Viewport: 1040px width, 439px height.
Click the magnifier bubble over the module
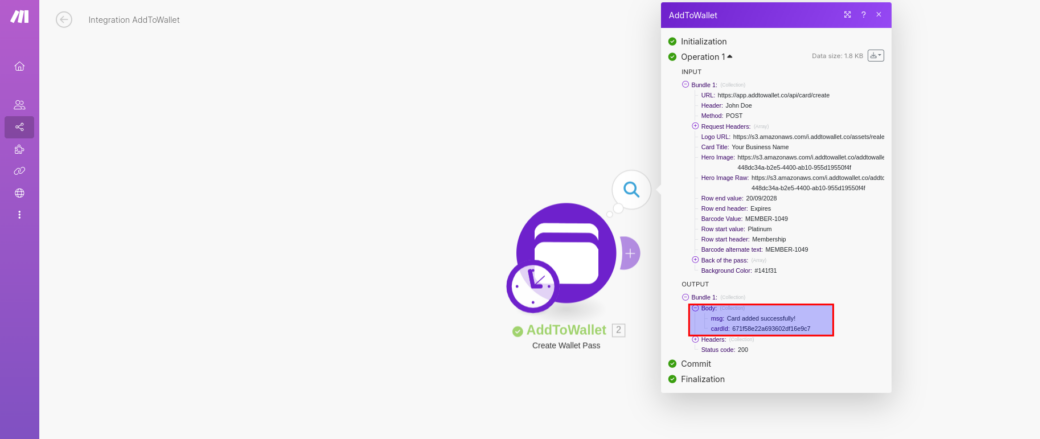click(x=631, y=190)
